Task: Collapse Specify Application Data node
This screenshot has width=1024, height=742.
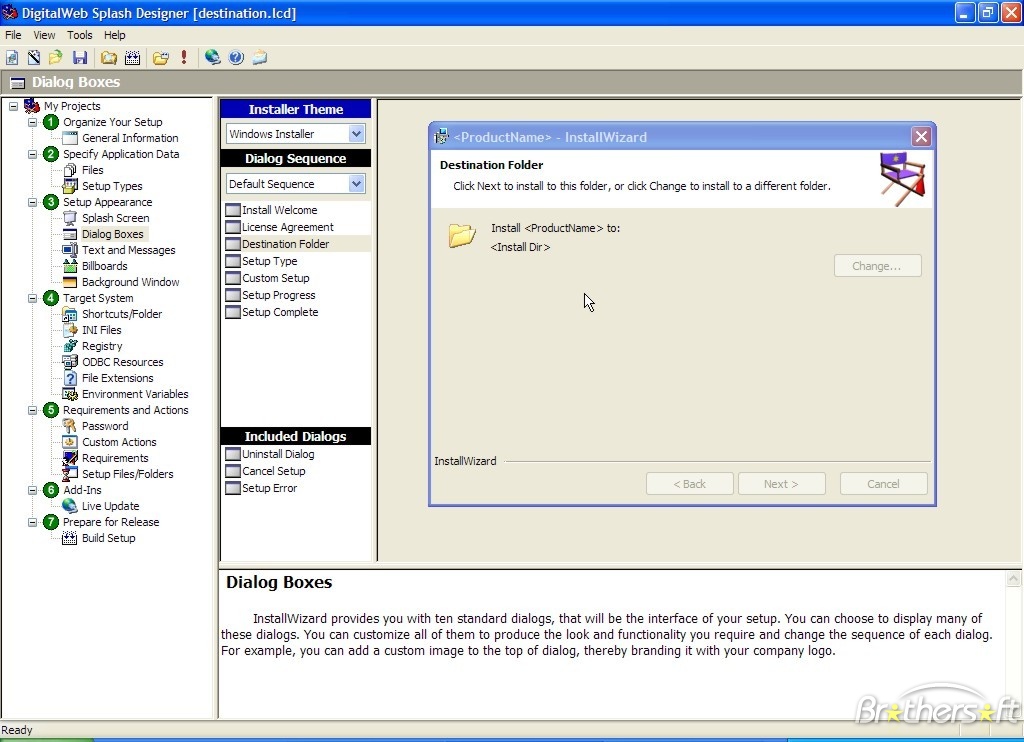Action: pos(33,154)
